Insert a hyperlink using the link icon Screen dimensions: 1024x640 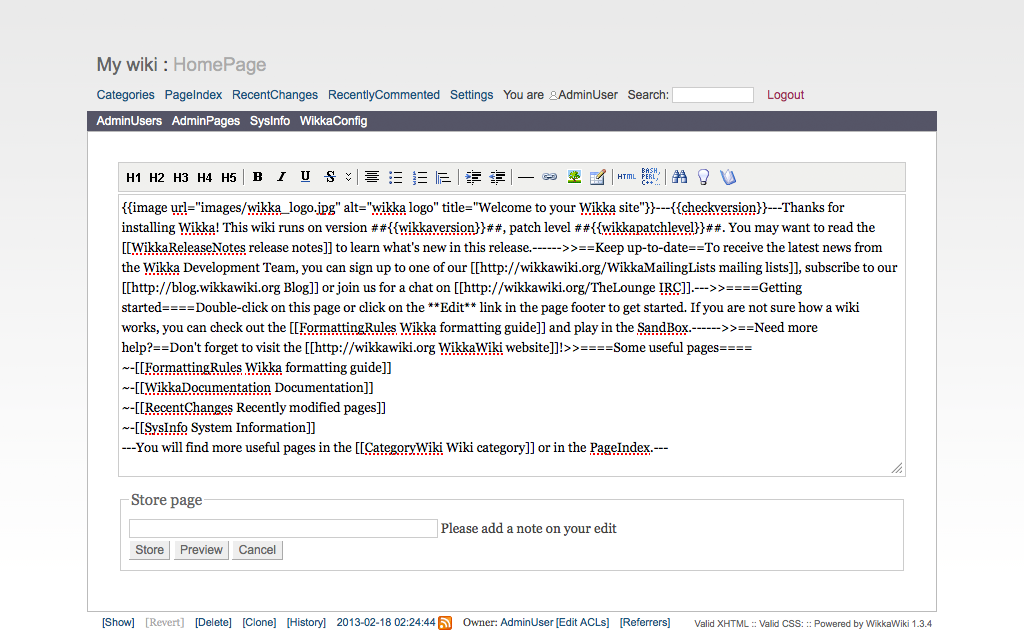(x=549, y=177)
